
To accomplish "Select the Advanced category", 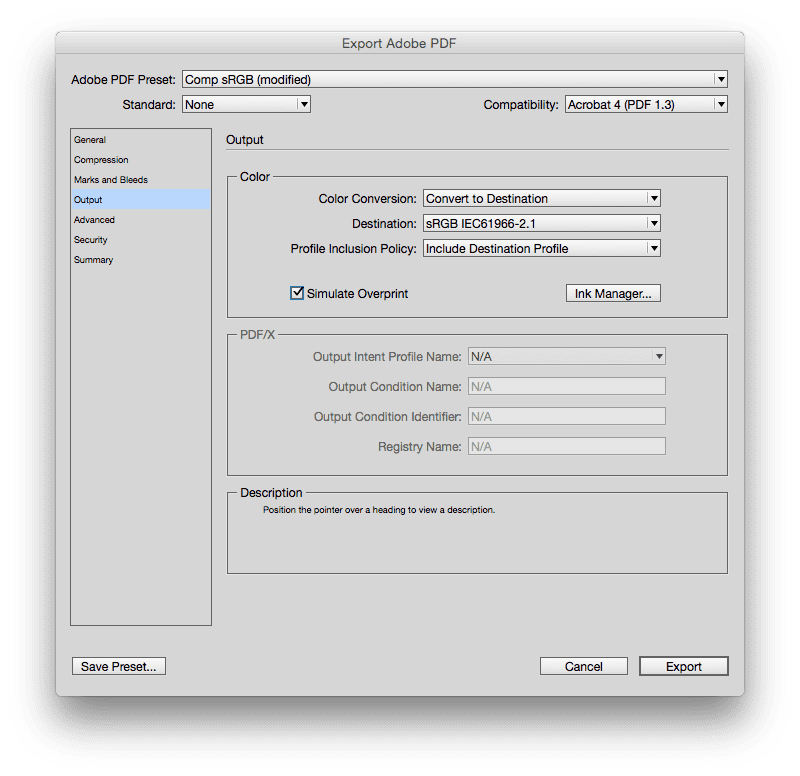I will [x=141, y=220].
